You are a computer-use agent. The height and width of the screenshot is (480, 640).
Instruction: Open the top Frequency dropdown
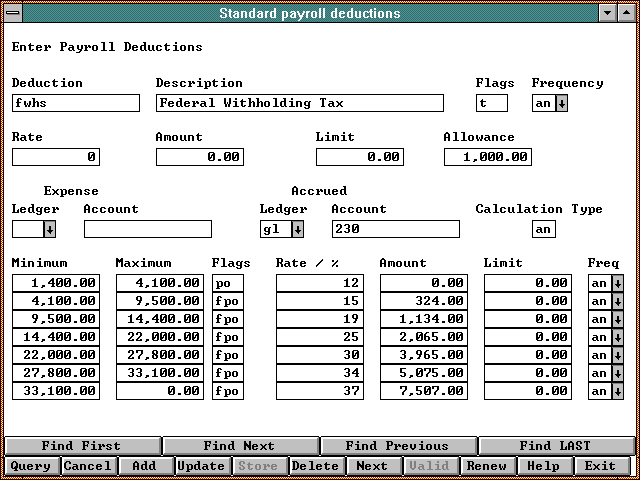[x=561, y=103]
